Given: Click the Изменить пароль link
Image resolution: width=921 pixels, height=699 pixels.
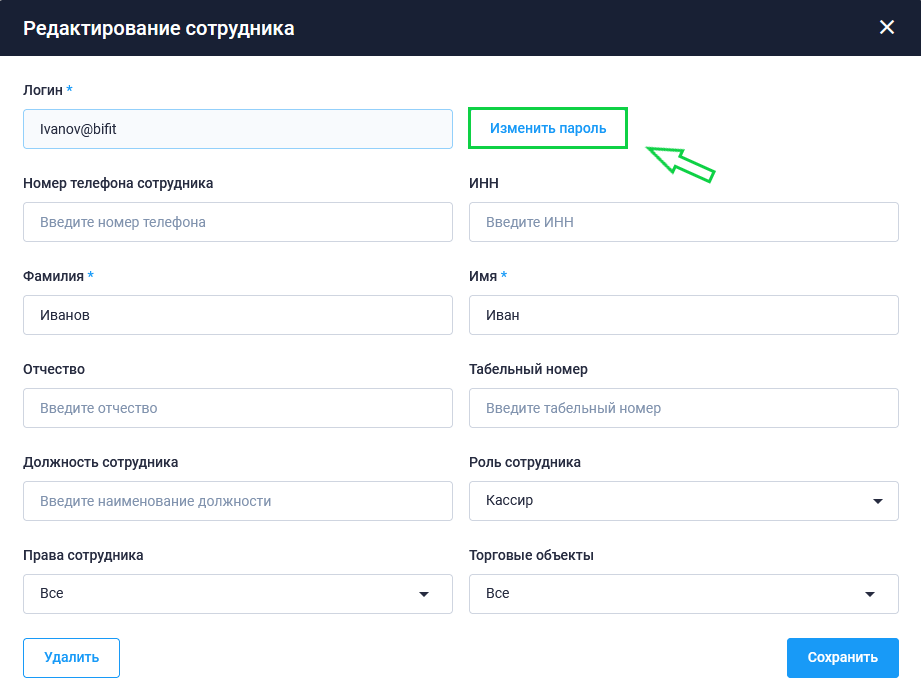Looking at the screenshot, I should (547, 128).
